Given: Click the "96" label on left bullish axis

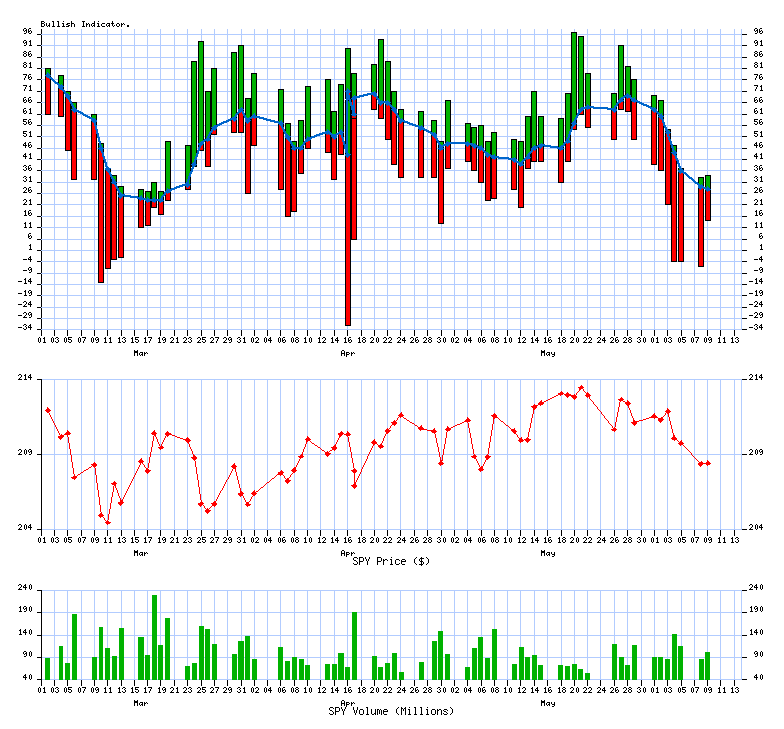Looking at the screenshot, I should 30,32.
